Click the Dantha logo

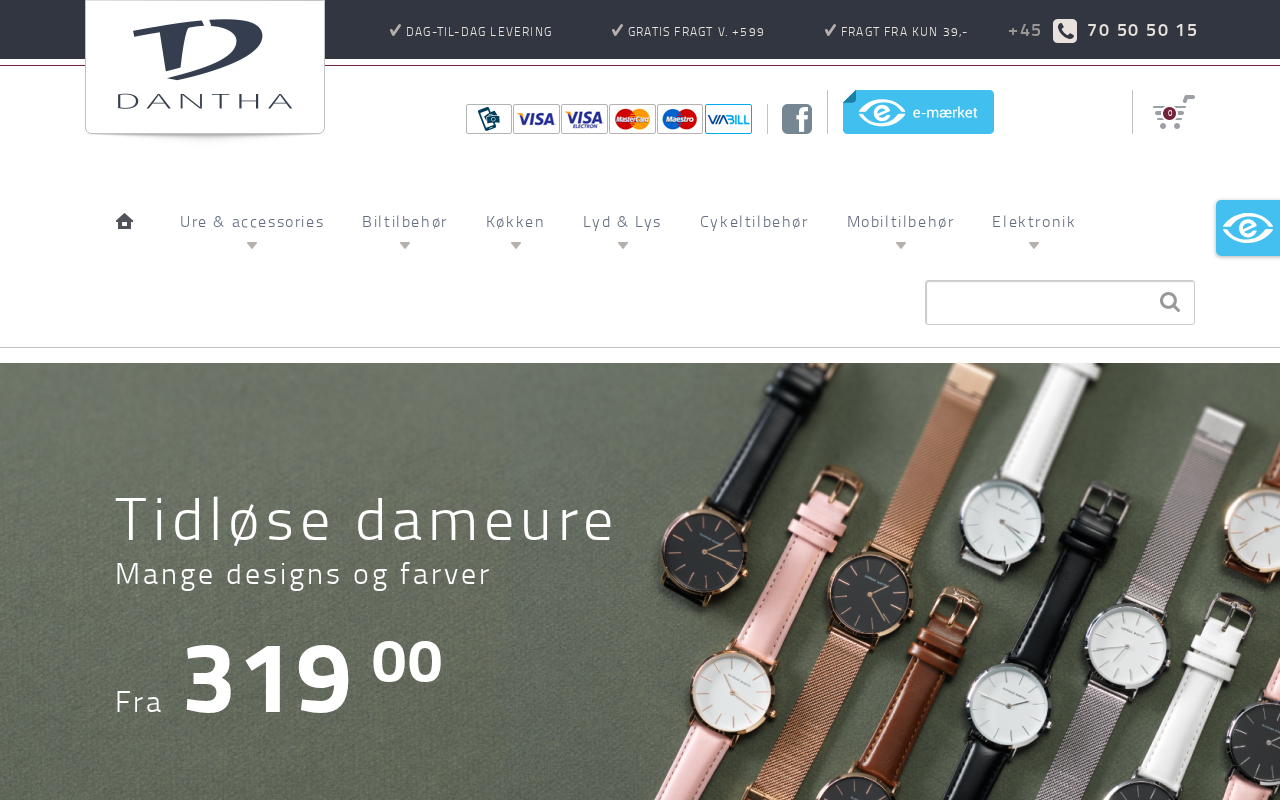coord(205,66)
